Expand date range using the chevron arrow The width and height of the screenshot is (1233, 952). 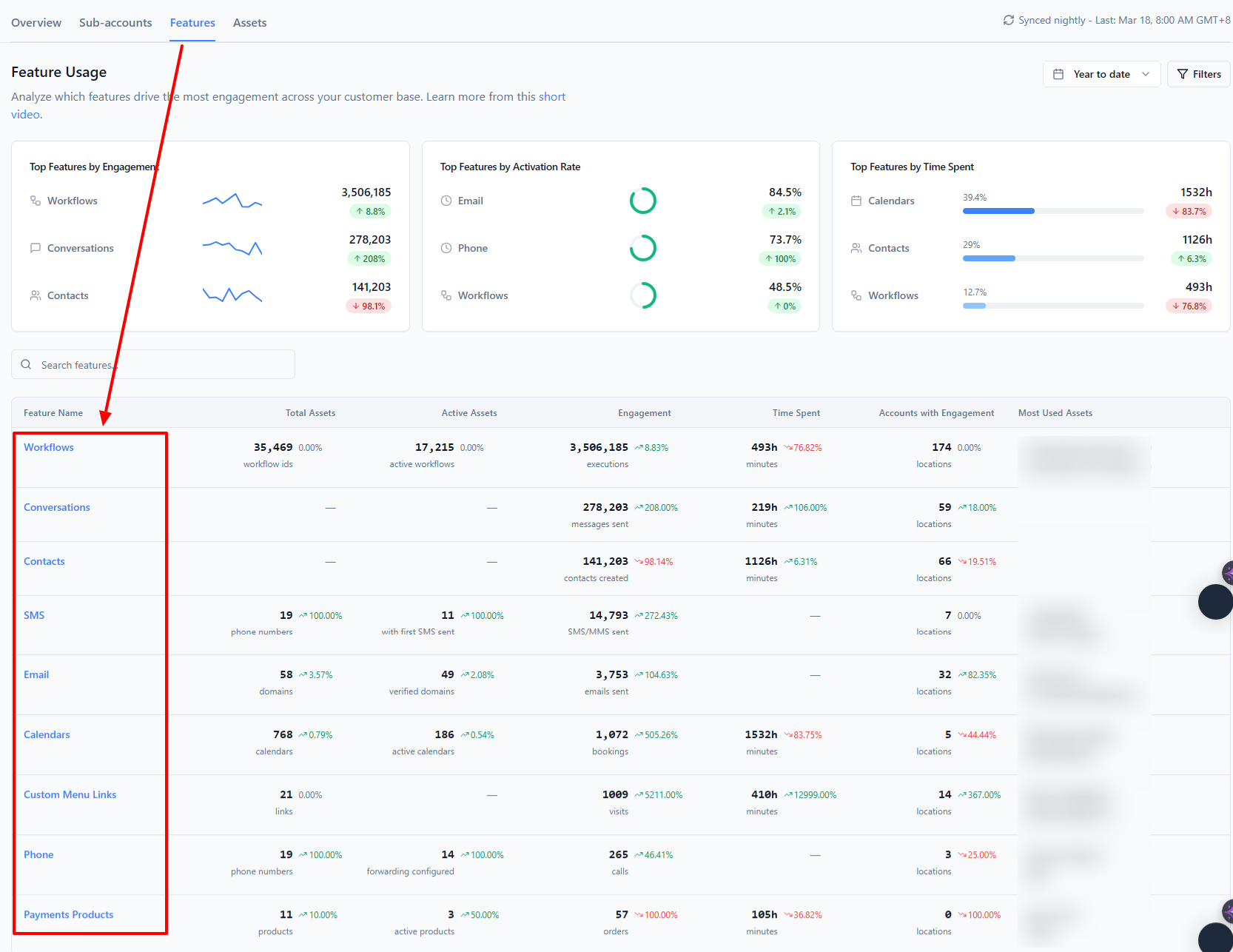pyautogui.click(x=1146, y=74)
